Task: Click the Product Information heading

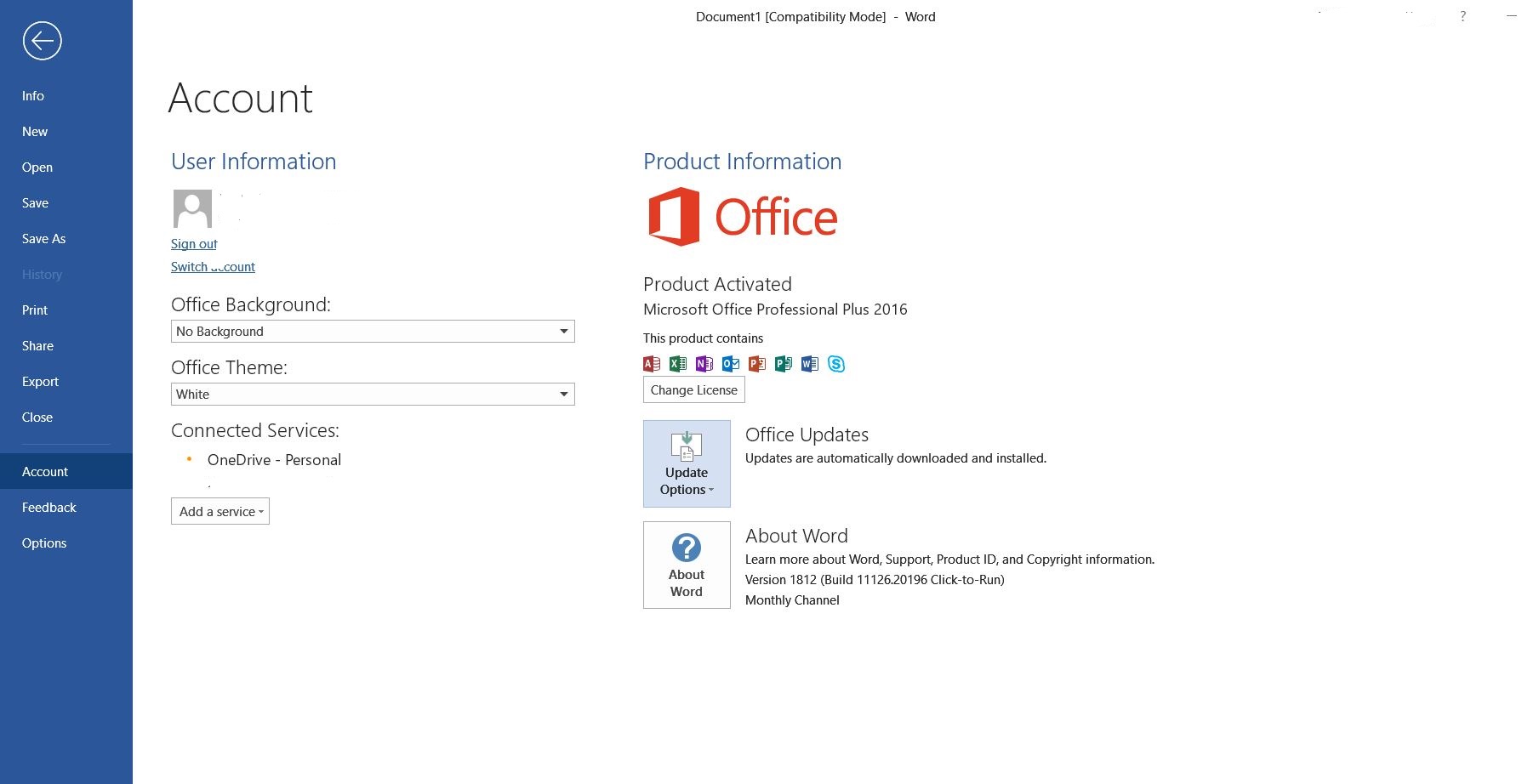Action: pos(742,162)
